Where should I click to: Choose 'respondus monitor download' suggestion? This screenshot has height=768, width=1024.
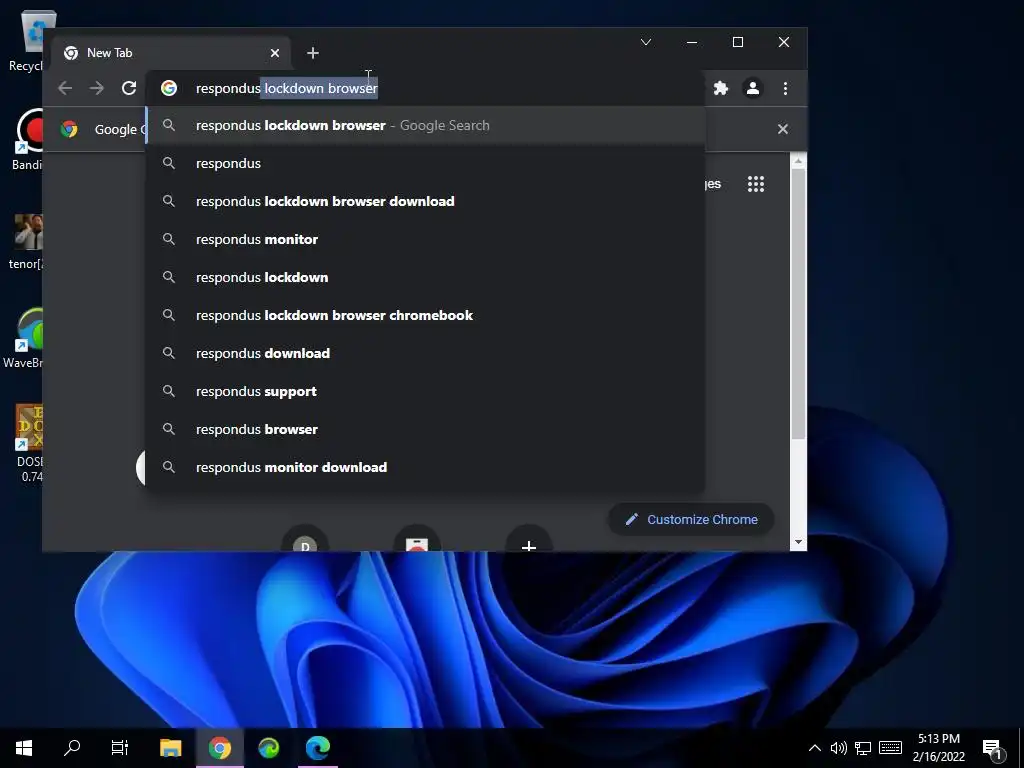(425, 467)
